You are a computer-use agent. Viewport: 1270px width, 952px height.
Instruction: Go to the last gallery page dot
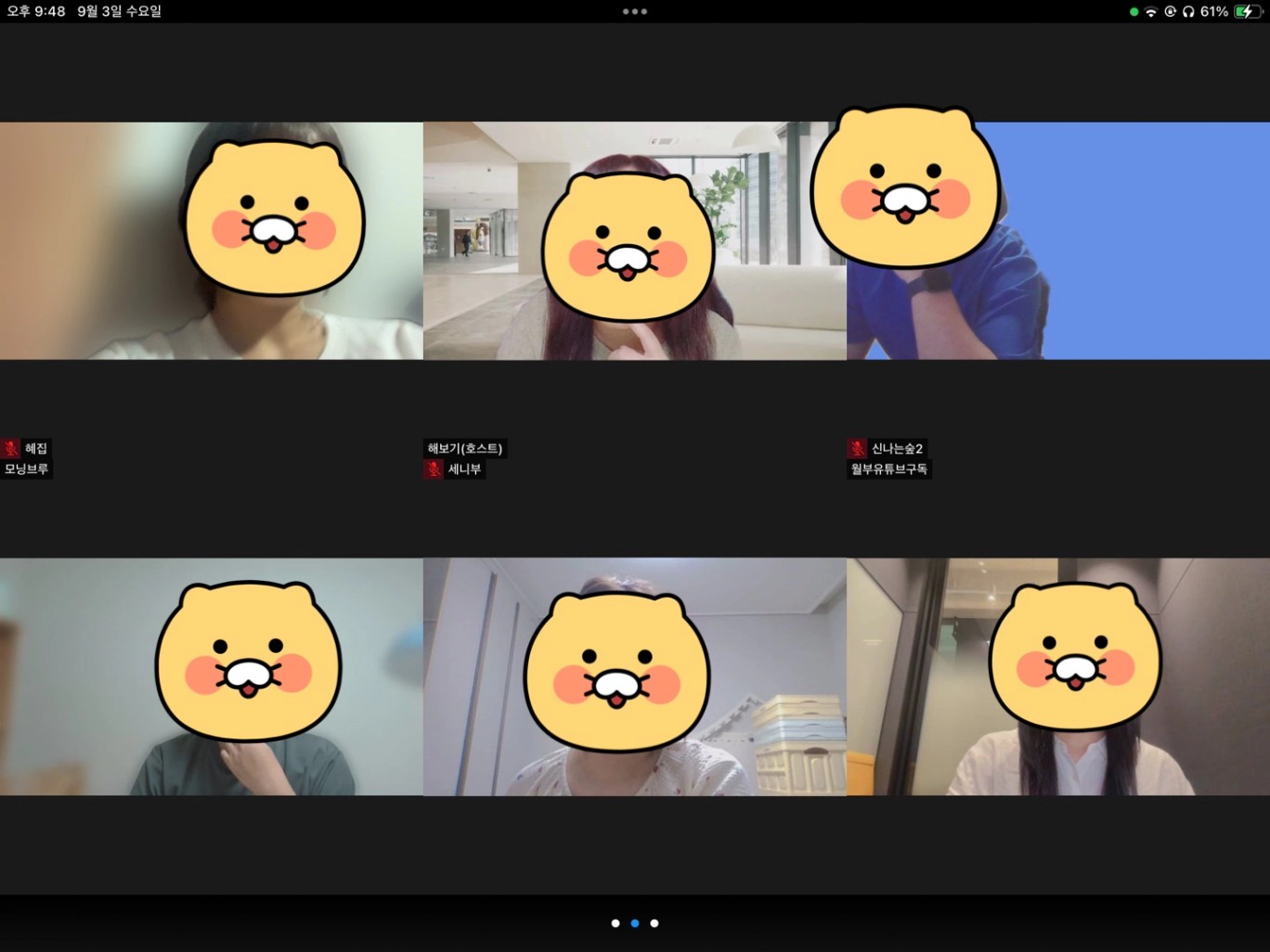[x=654, y=923]
